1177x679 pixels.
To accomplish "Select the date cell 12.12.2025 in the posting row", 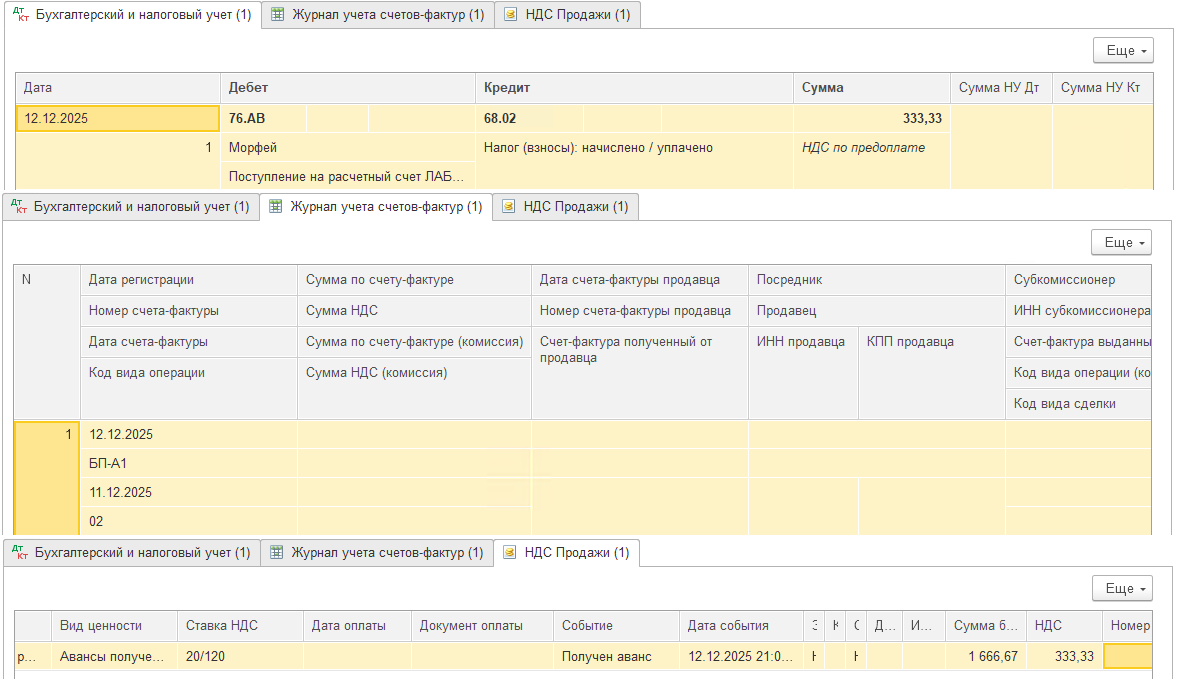I will tap(117, 119).
